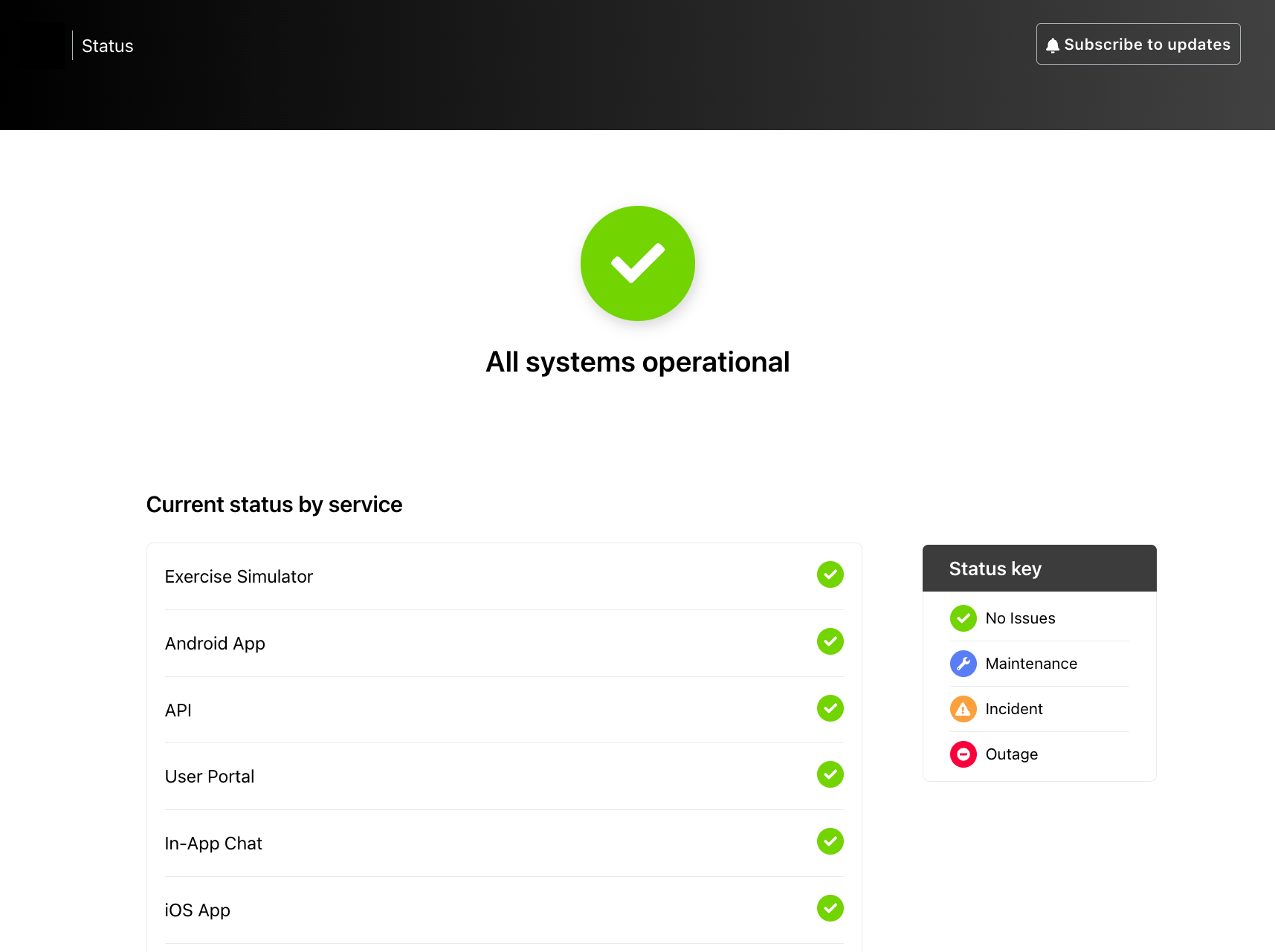Click the Subscribe to updates button
The width and height of the screenshot is (1275, 952).
coord(1138,44)
